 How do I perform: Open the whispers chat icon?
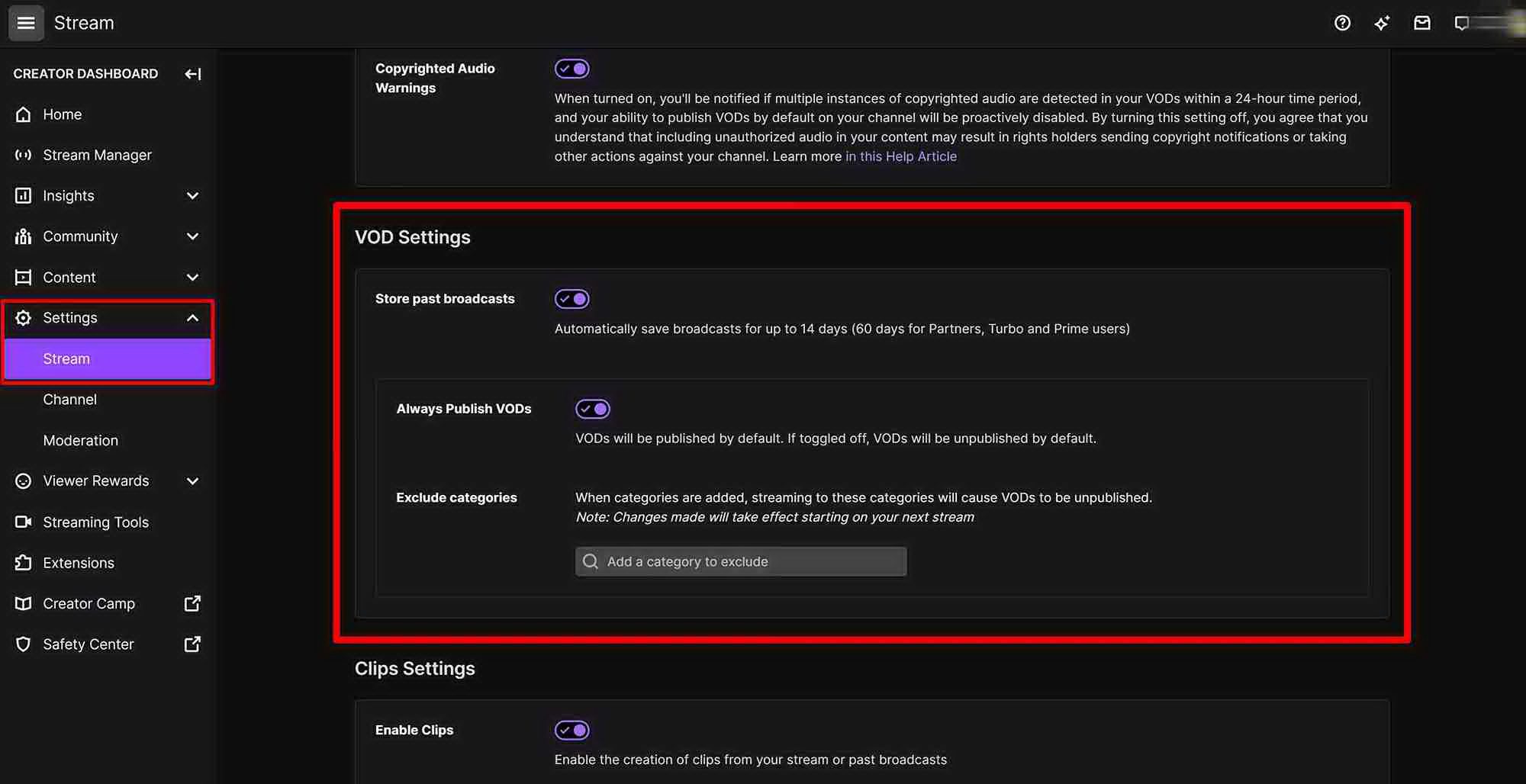[1461, 23]
